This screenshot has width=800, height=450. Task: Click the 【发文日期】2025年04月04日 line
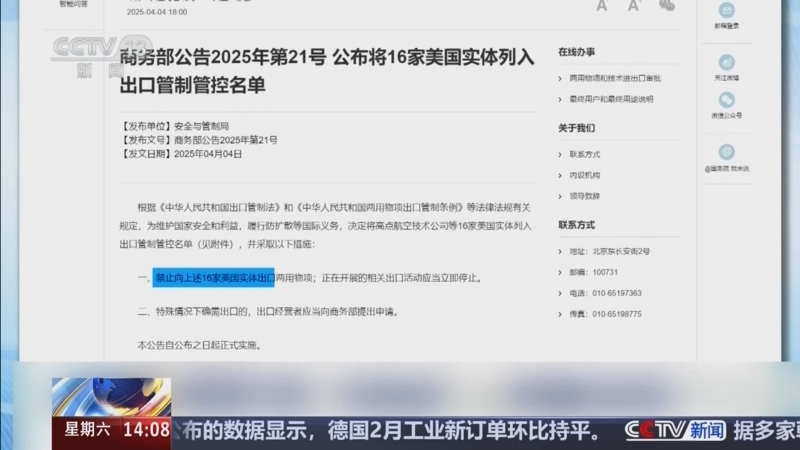point(181,154)
